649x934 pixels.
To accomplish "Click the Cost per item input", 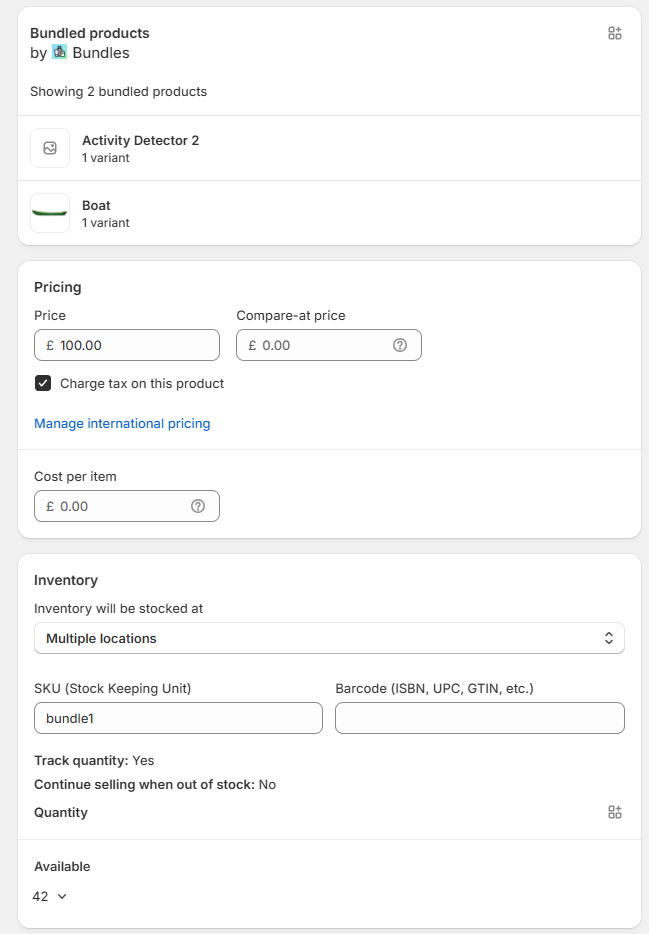I will point(127,506).
